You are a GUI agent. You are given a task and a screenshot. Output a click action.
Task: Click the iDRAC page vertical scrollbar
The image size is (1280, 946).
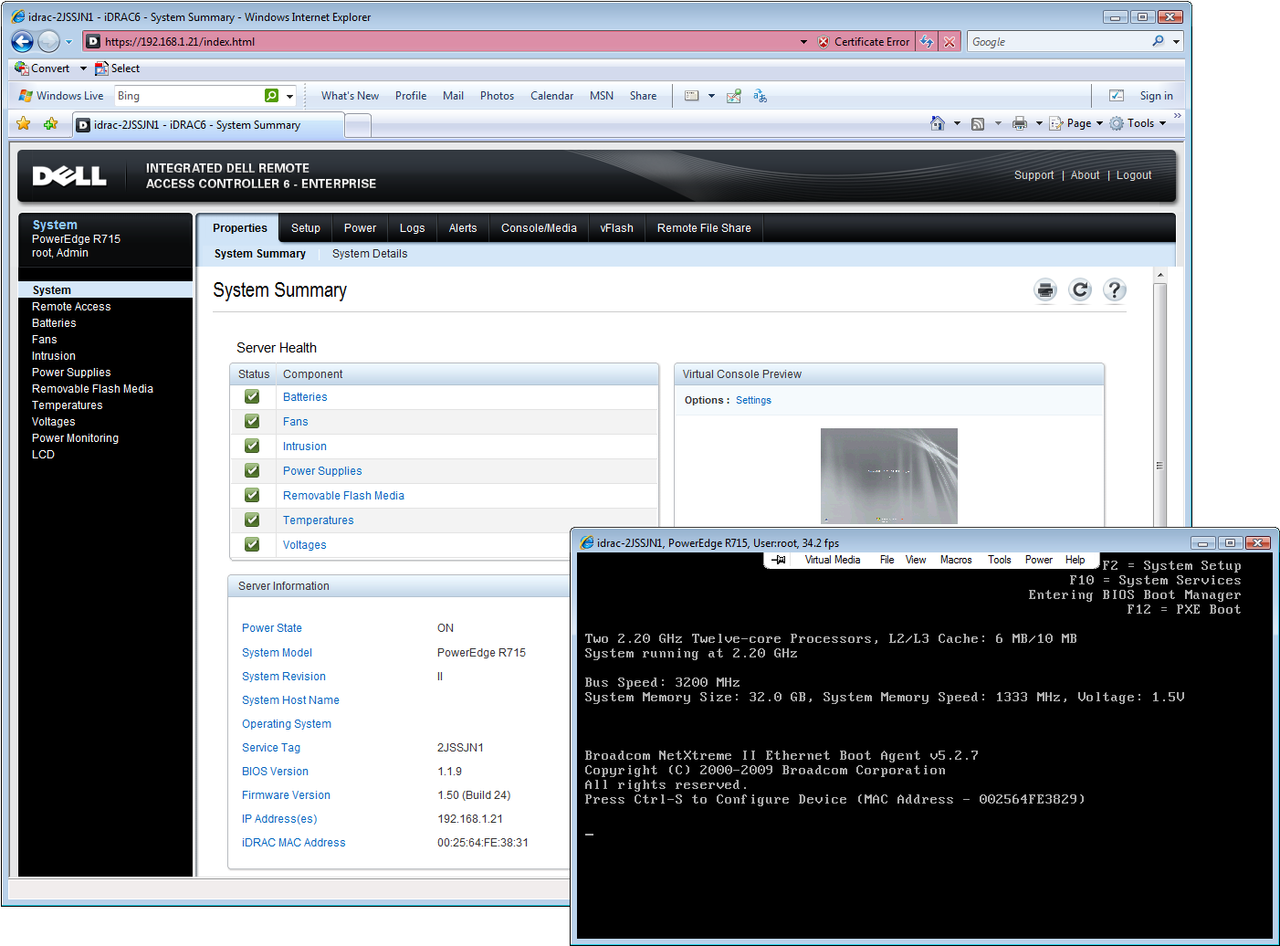coord(1160,465)
